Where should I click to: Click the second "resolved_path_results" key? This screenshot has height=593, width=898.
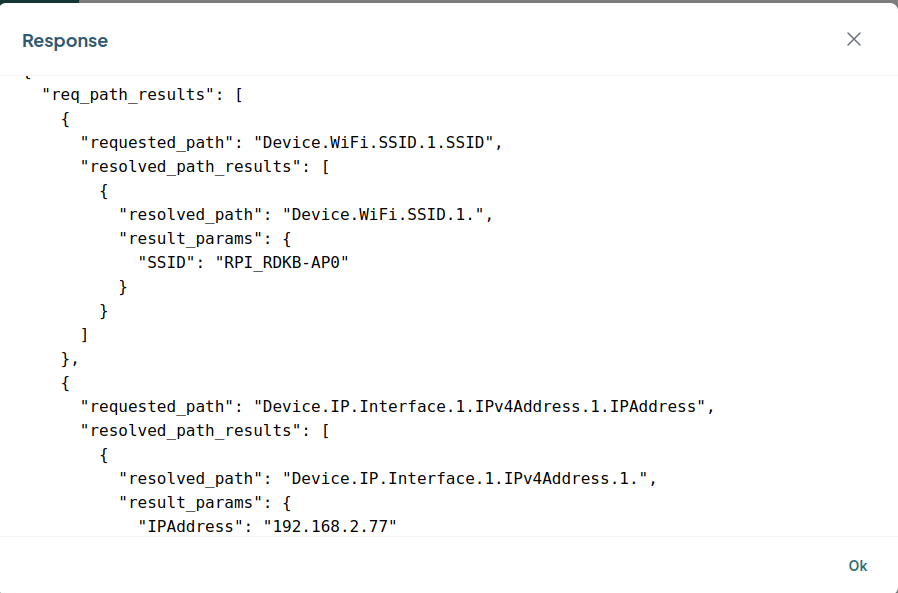[x=191, y=431]
